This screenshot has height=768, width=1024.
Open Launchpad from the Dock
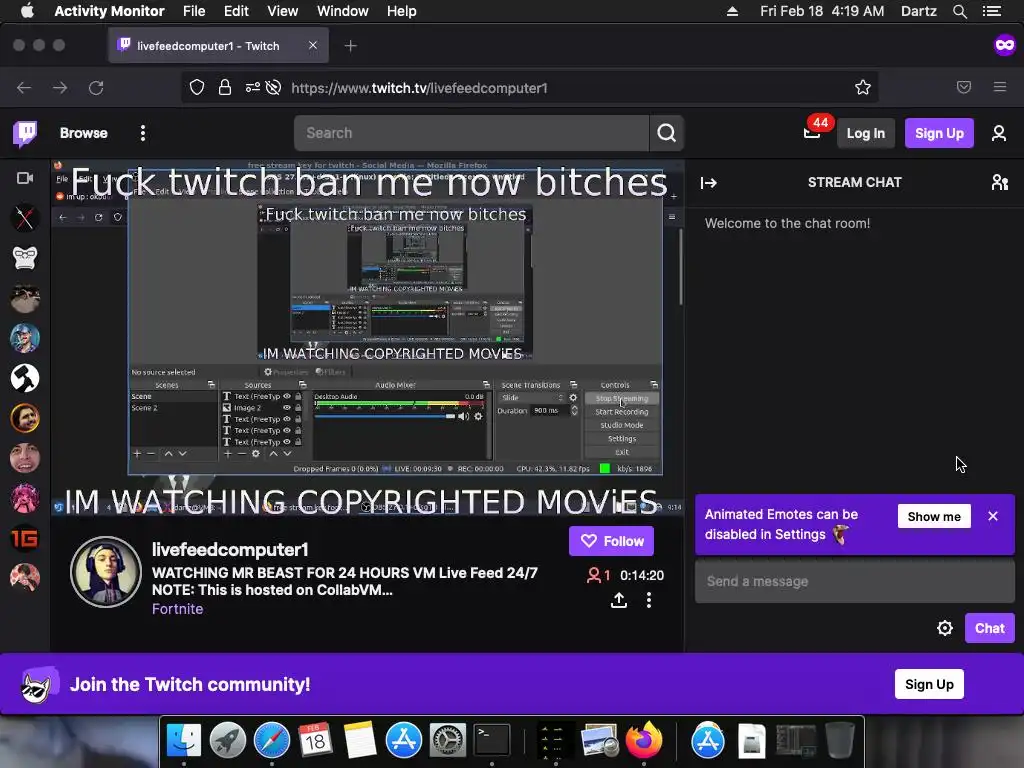[x=228, y=740]
